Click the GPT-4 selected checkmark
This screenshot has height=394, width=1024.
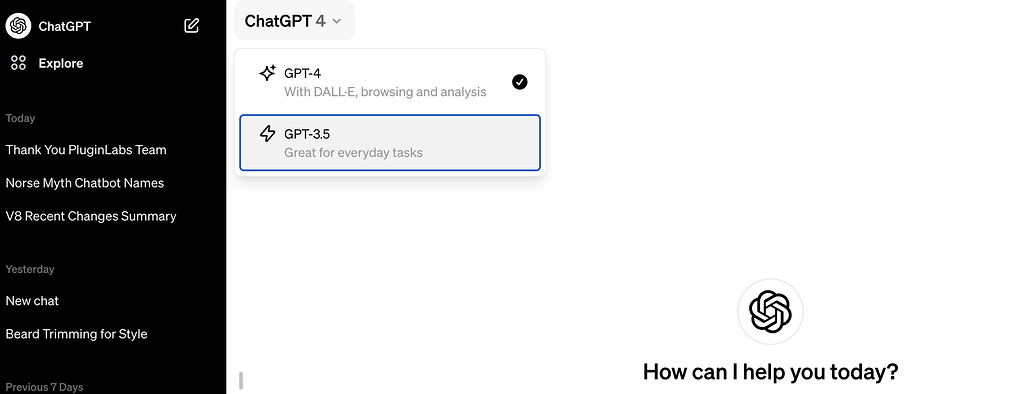pos(520,82)
